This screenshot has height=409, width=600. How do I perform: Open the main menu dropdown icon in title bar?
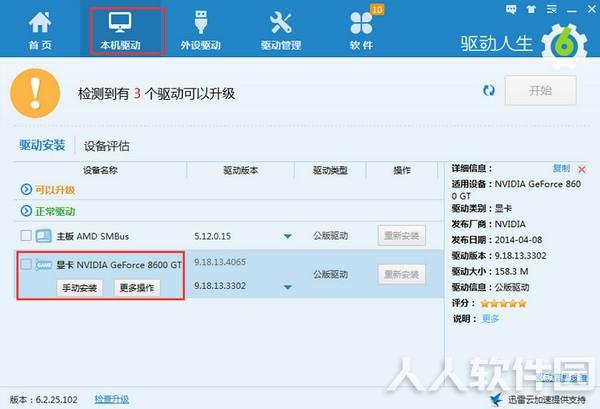coord(551,9)
